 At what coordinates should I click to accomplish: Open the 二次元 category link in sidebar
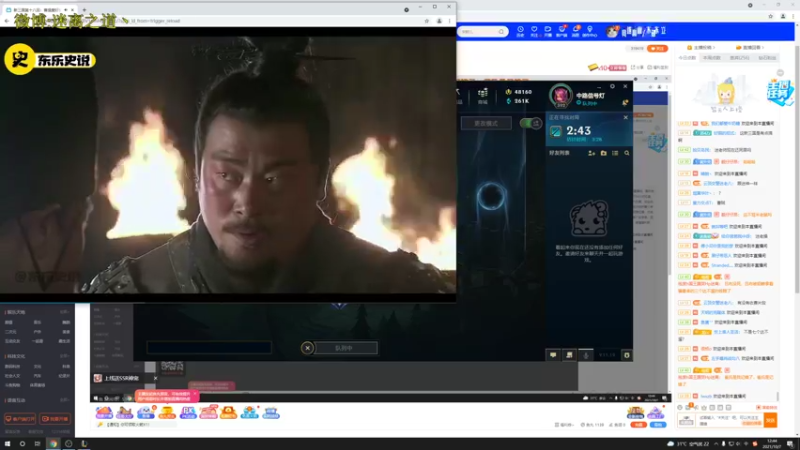[10, 332]
